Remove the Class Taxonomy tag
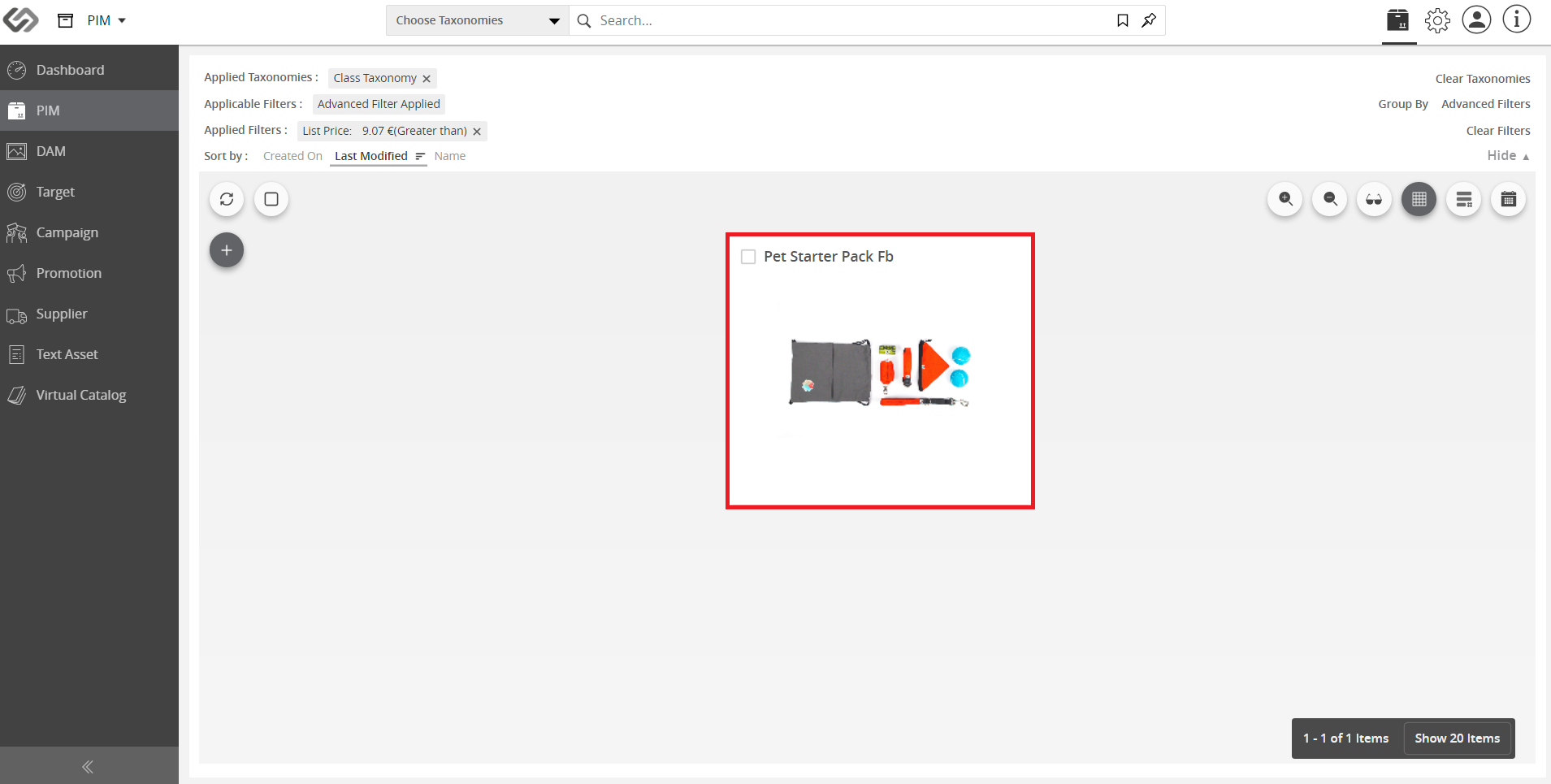The image size is (1551, 784). [427, 79]
